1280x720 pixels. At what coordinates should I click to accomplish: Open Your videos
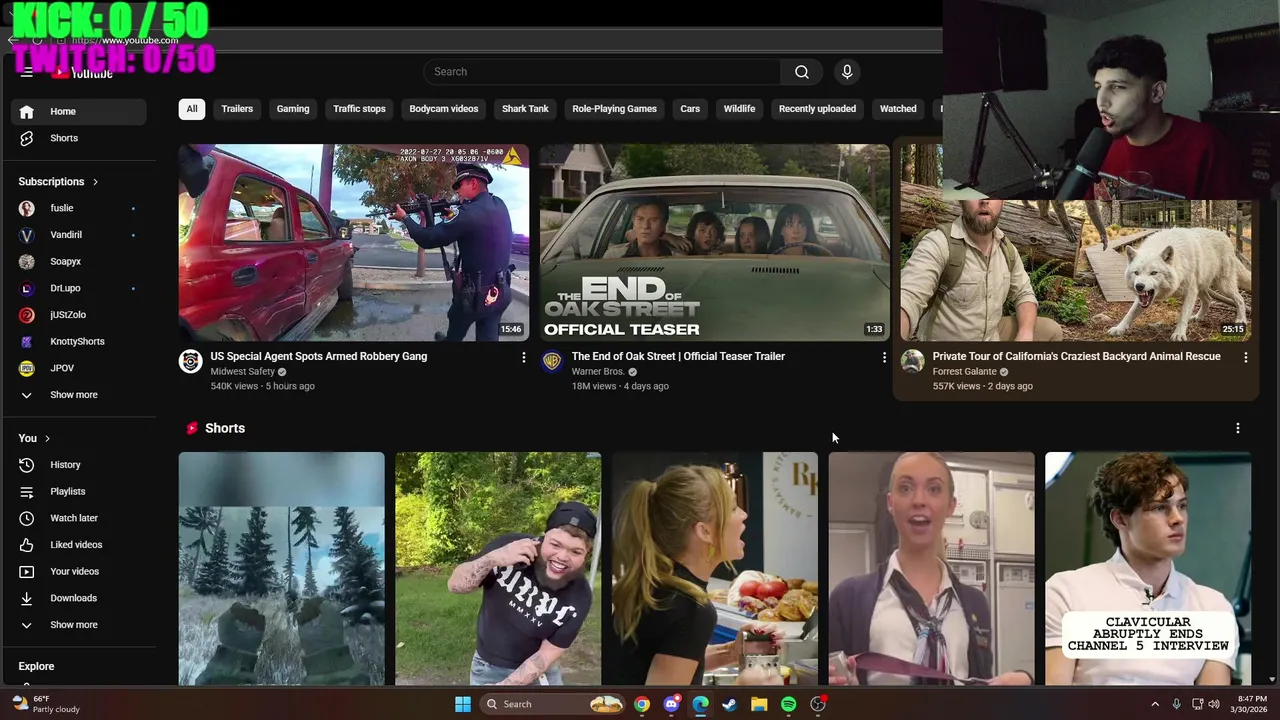click(x=78, y=571)
